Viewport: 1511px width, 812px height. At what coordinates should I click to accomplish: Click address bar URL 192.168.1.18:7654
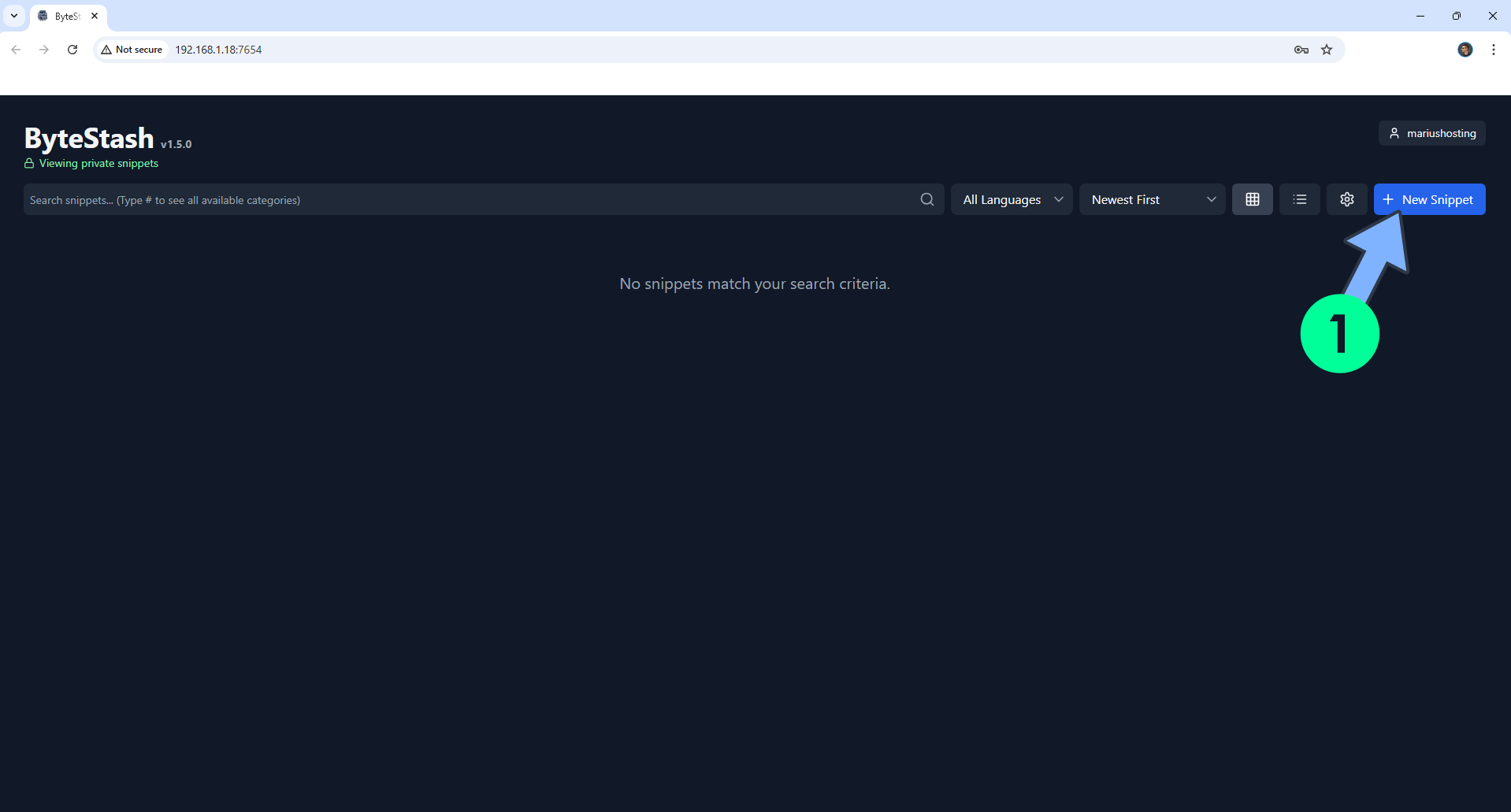[218, 50]
